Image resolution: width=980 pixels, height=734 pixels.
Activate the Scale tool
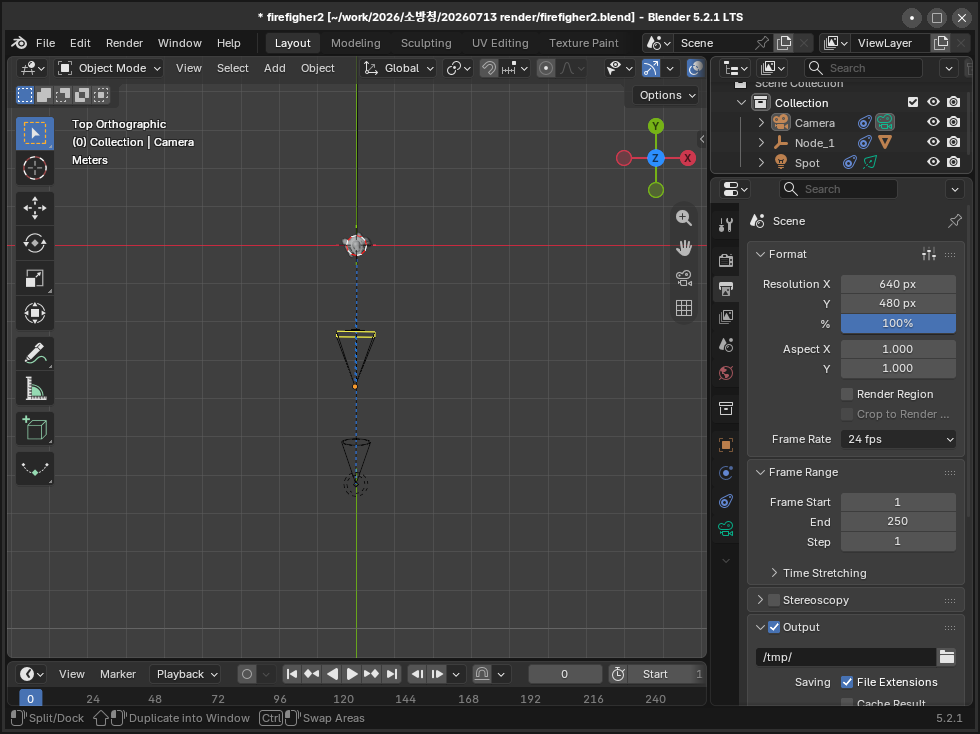[35, 278]
